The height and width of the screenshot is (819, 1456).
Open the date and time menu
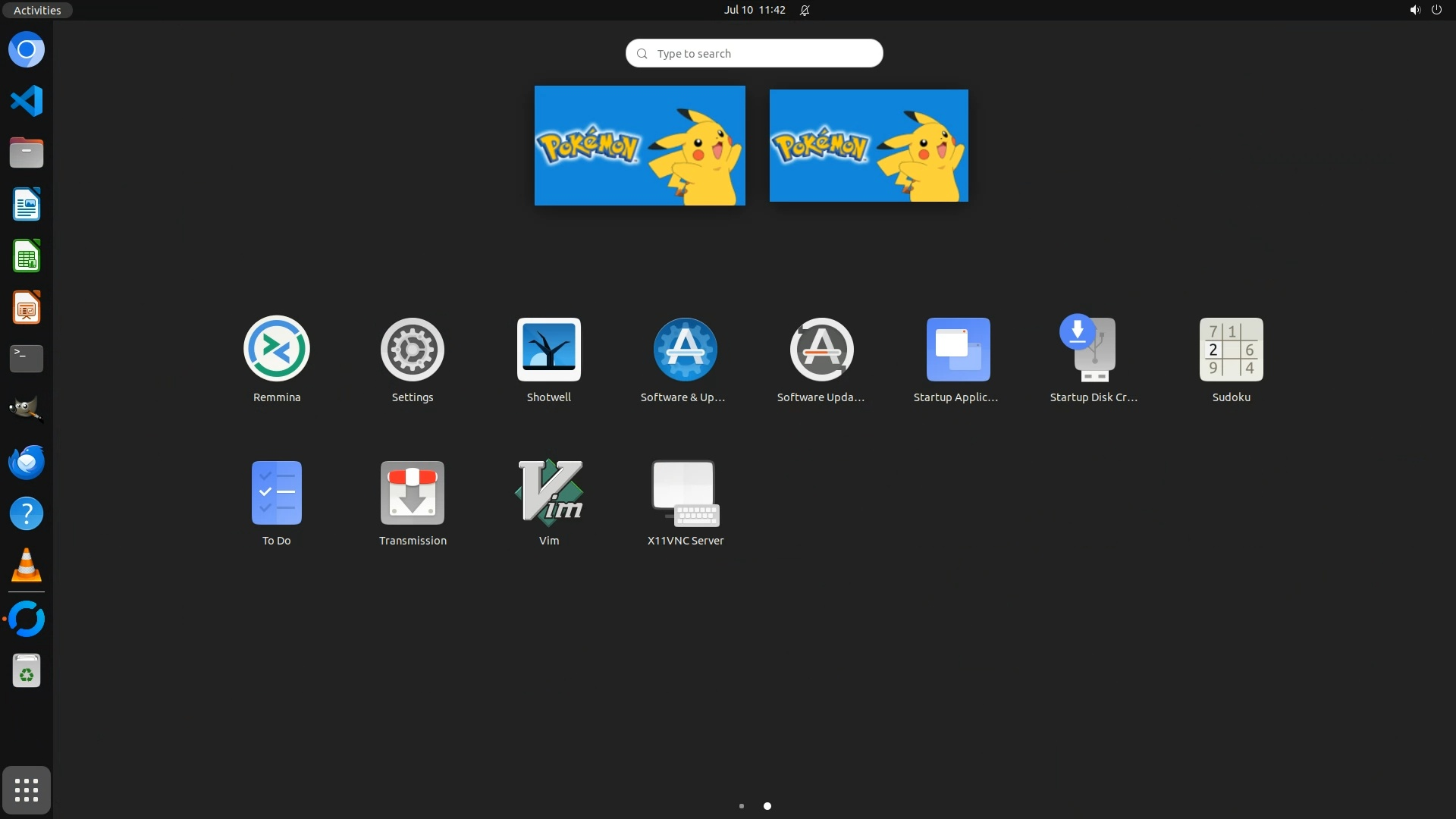coord(754,10)
